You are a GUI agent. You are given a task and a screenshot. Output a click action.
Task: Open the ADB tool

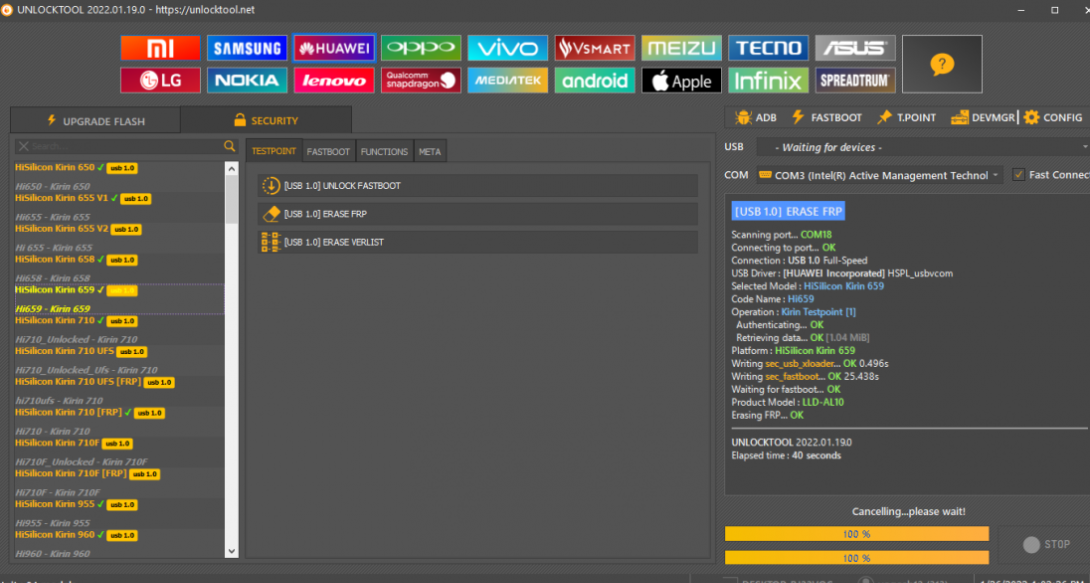click(x=756, y=117)
